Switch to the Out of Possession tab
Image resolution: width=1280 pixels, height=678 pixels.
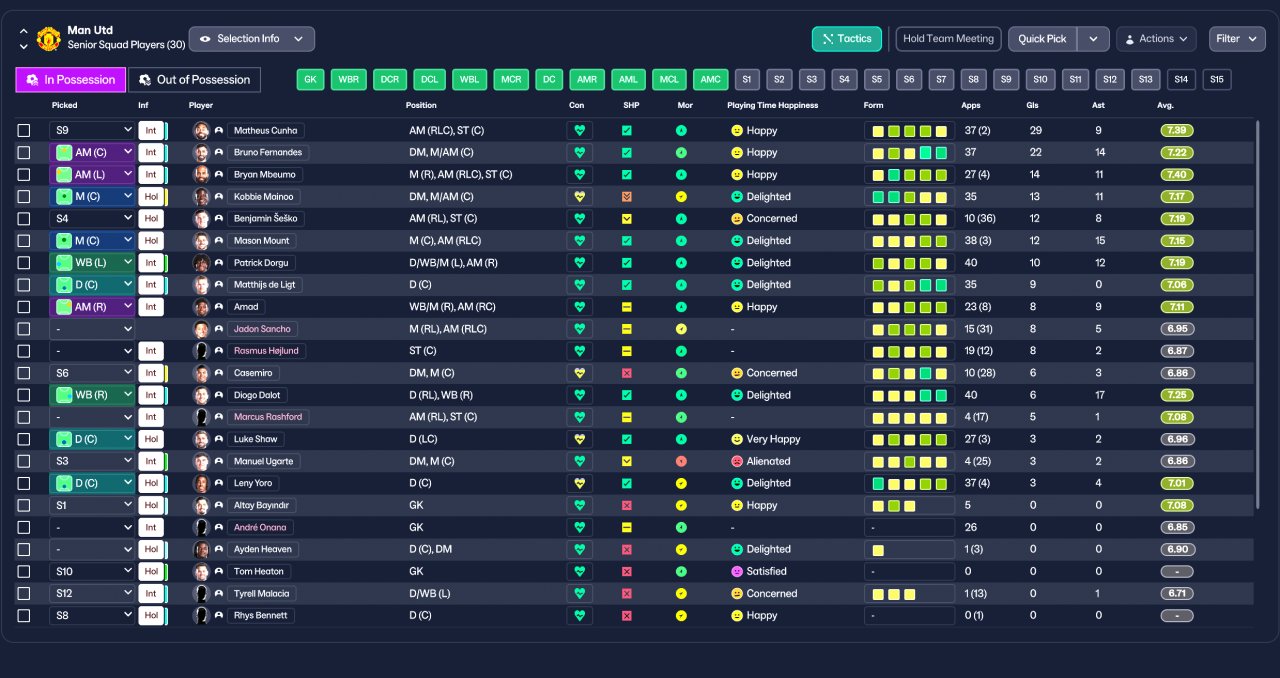(194, 80)
